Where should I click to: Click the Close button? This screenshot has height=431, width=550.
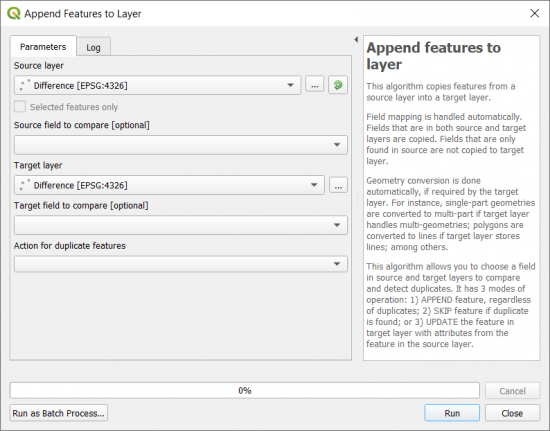(512, 413)
